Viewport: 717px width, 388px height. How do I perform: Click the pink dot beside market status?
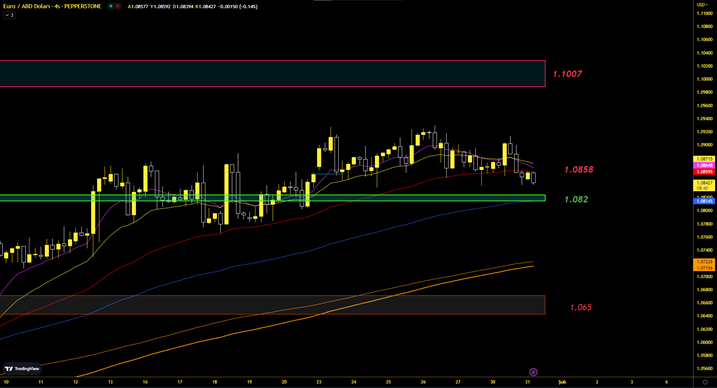click(x=118, y=6)
